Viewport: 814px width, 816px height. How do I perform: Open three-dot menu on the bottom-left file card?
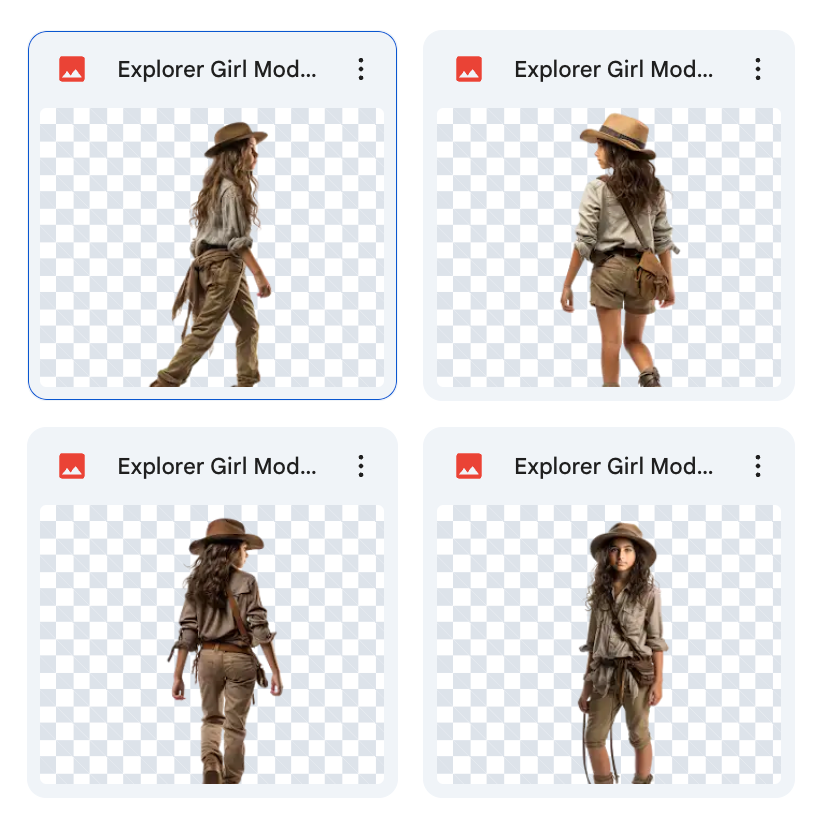[361, 466]
